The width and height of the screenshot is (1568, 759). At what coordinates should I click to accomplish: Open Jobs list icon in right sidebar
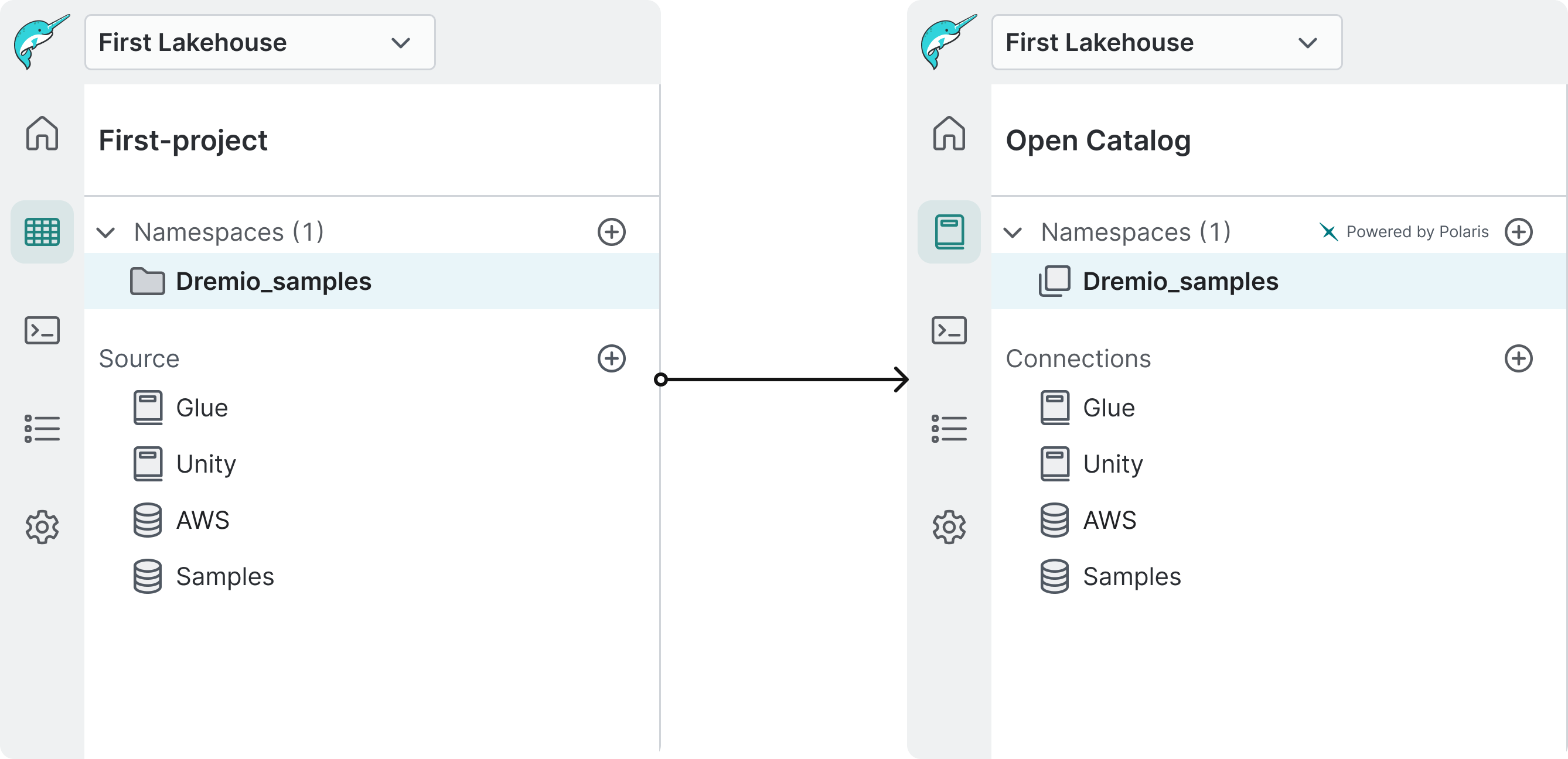click(x=949, y=429)
